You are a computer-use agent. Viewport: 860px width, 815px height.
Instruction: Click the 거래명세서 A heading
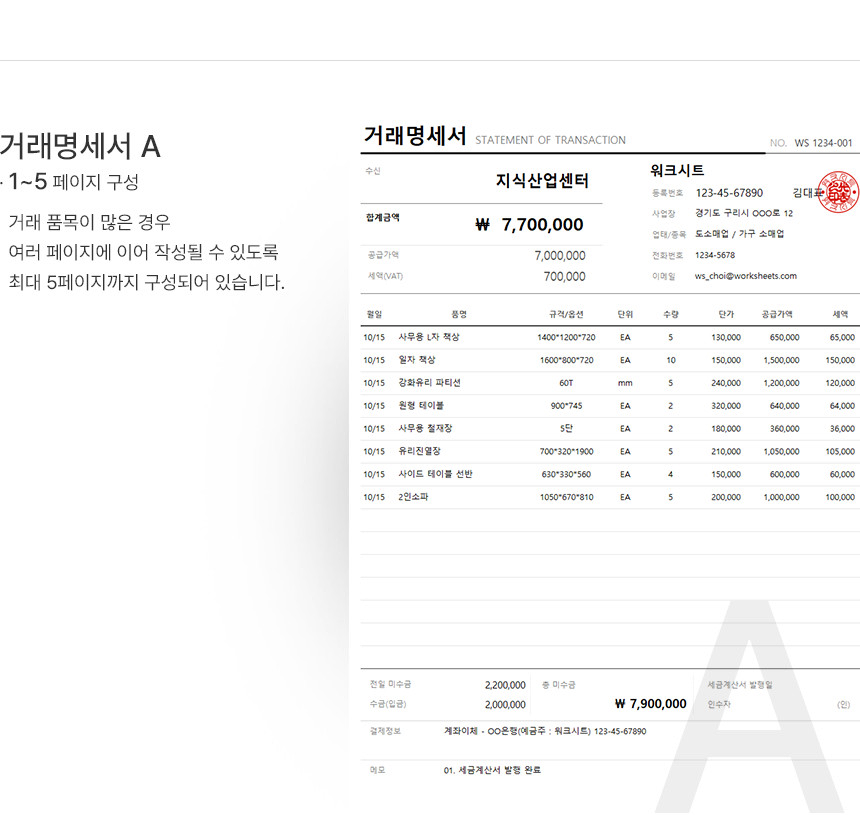(80, 147)
